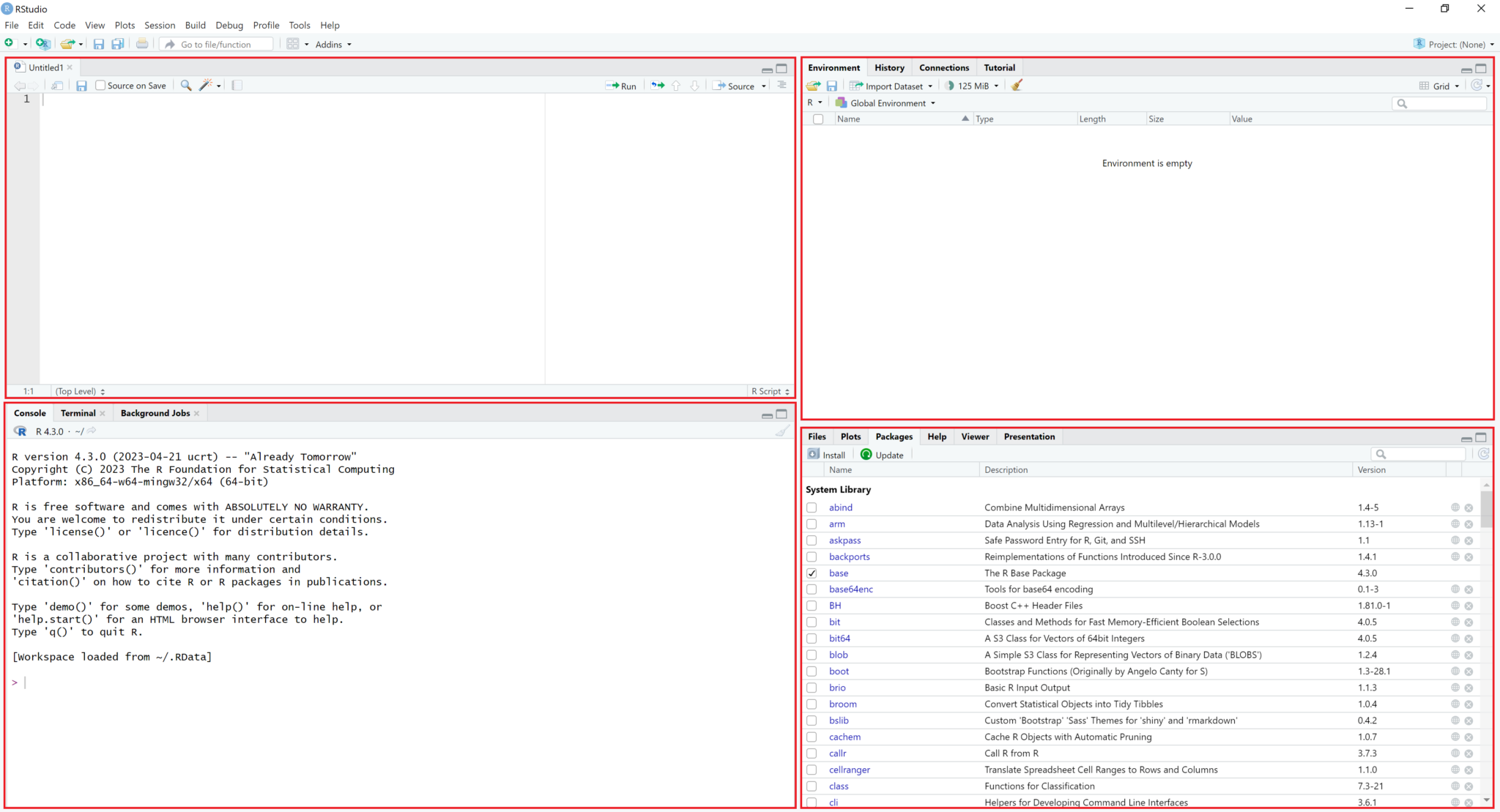Open the Tools menu
1500x812 pixels.
coord(300,25)
